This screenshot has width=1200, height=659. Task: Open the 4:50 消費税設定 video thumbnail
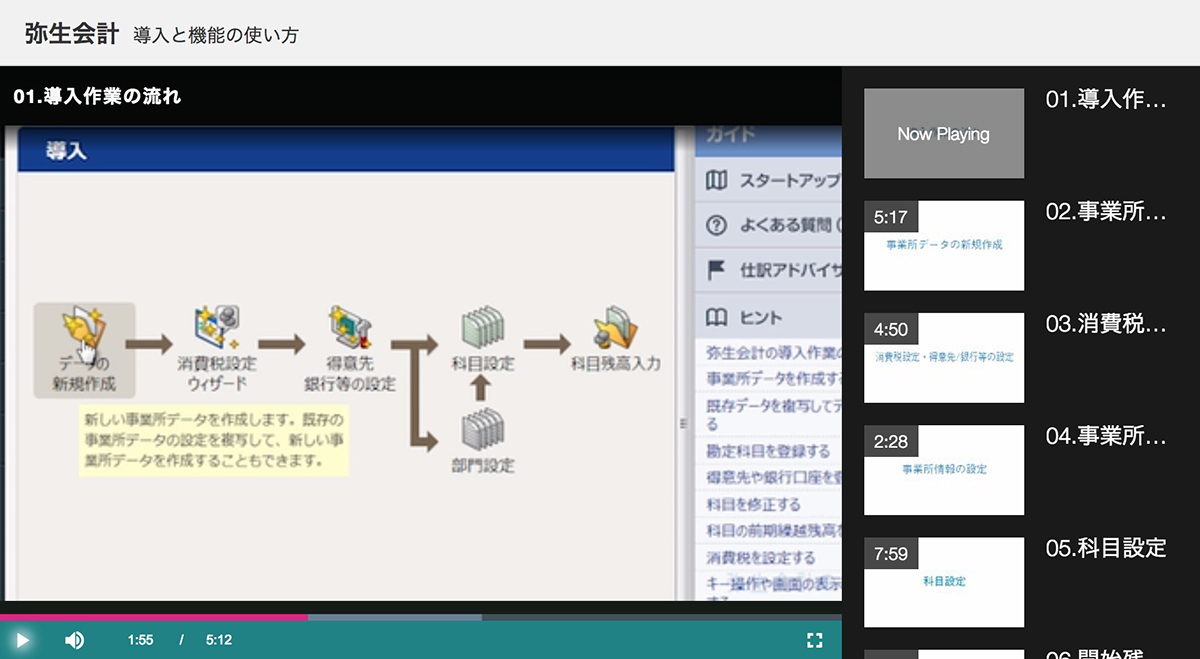coord(944,357)
